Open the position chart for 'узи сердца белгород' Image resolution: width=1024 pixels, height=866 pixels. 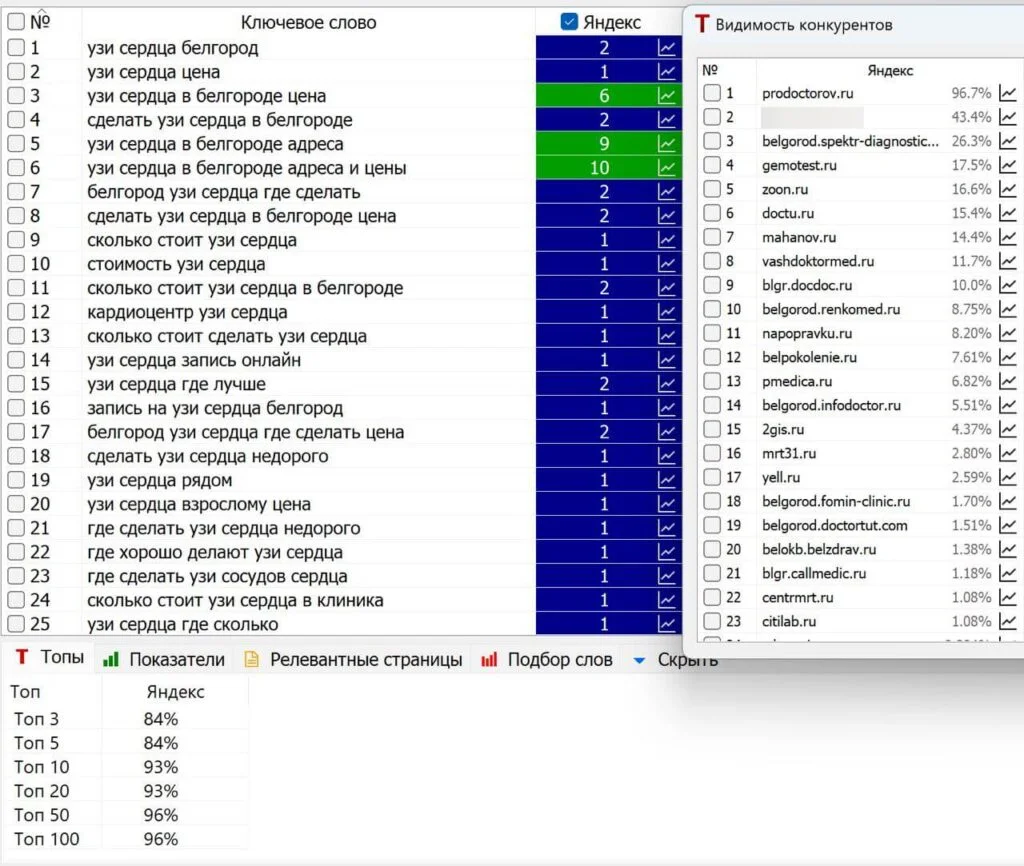pos(666,48)
